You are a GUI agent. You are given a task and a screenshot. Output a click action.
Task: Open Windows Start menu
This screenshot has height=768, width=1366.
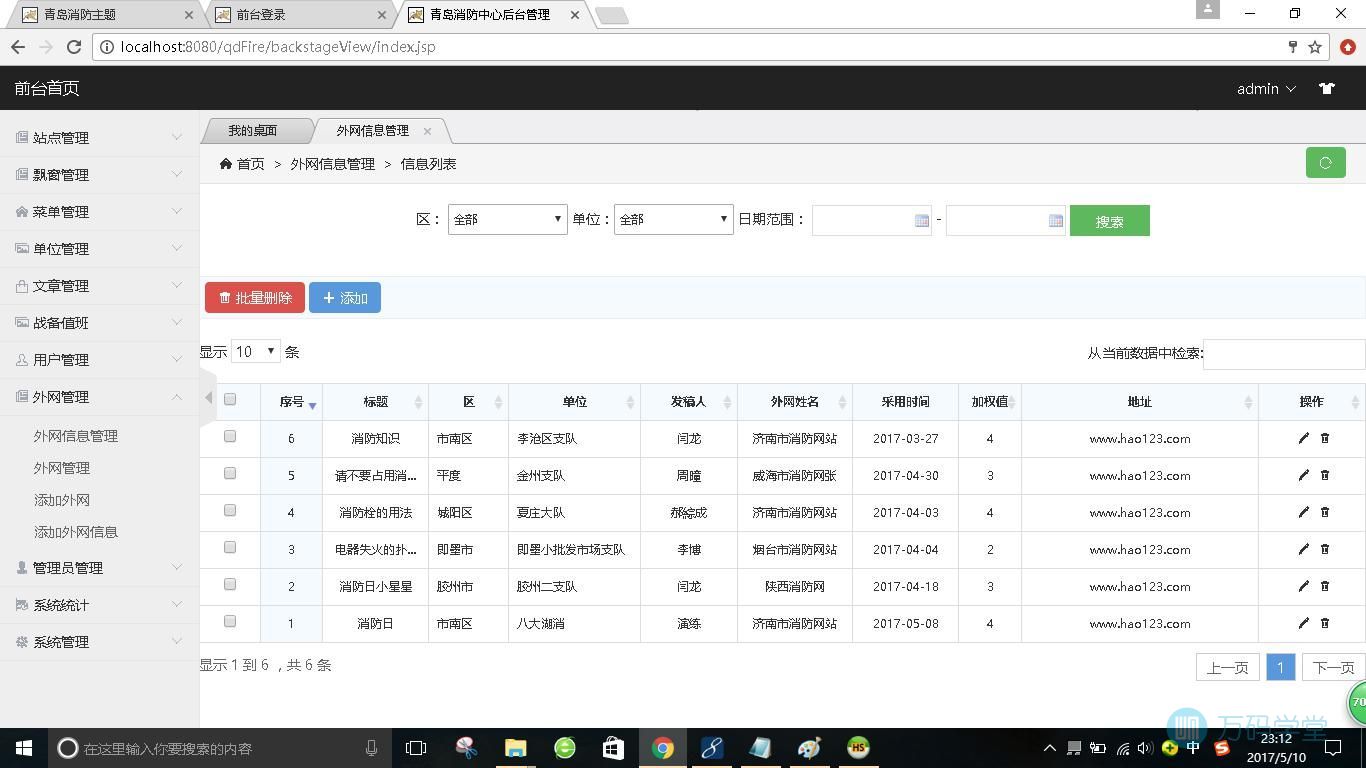24,748
